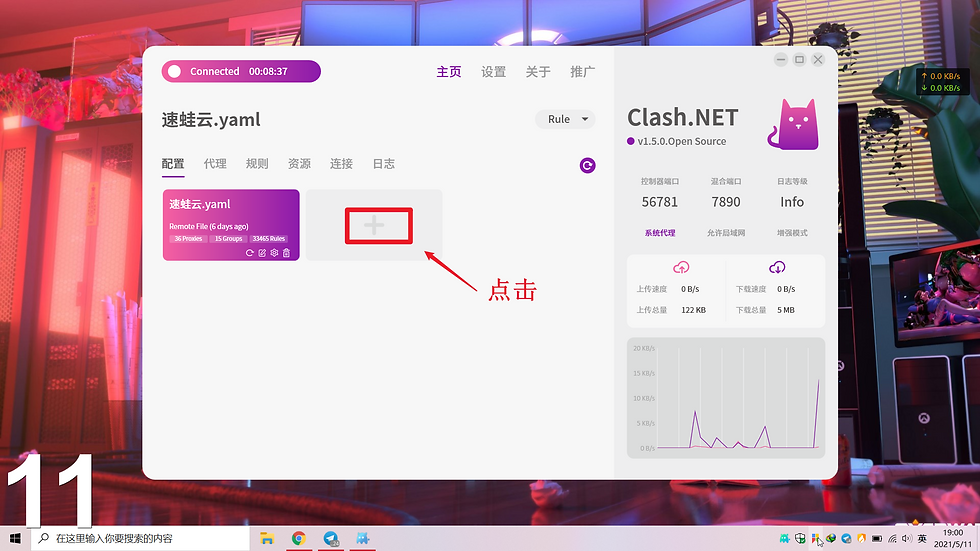Open File Explorer from taskbar

tap(267, 538)
